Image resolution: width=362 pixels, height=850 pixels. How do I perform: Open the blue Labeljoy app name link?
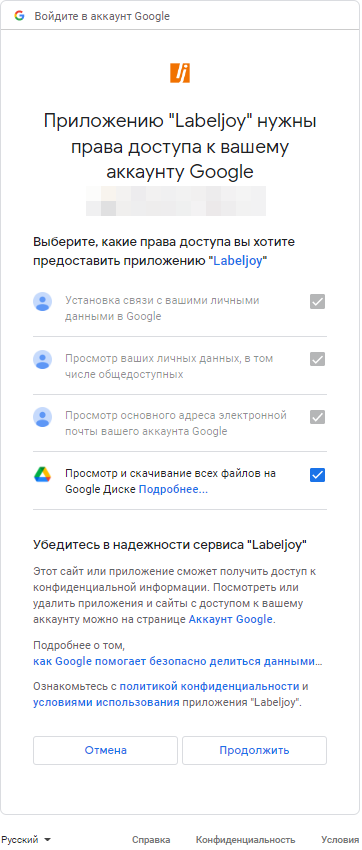(x=237, y=261)
